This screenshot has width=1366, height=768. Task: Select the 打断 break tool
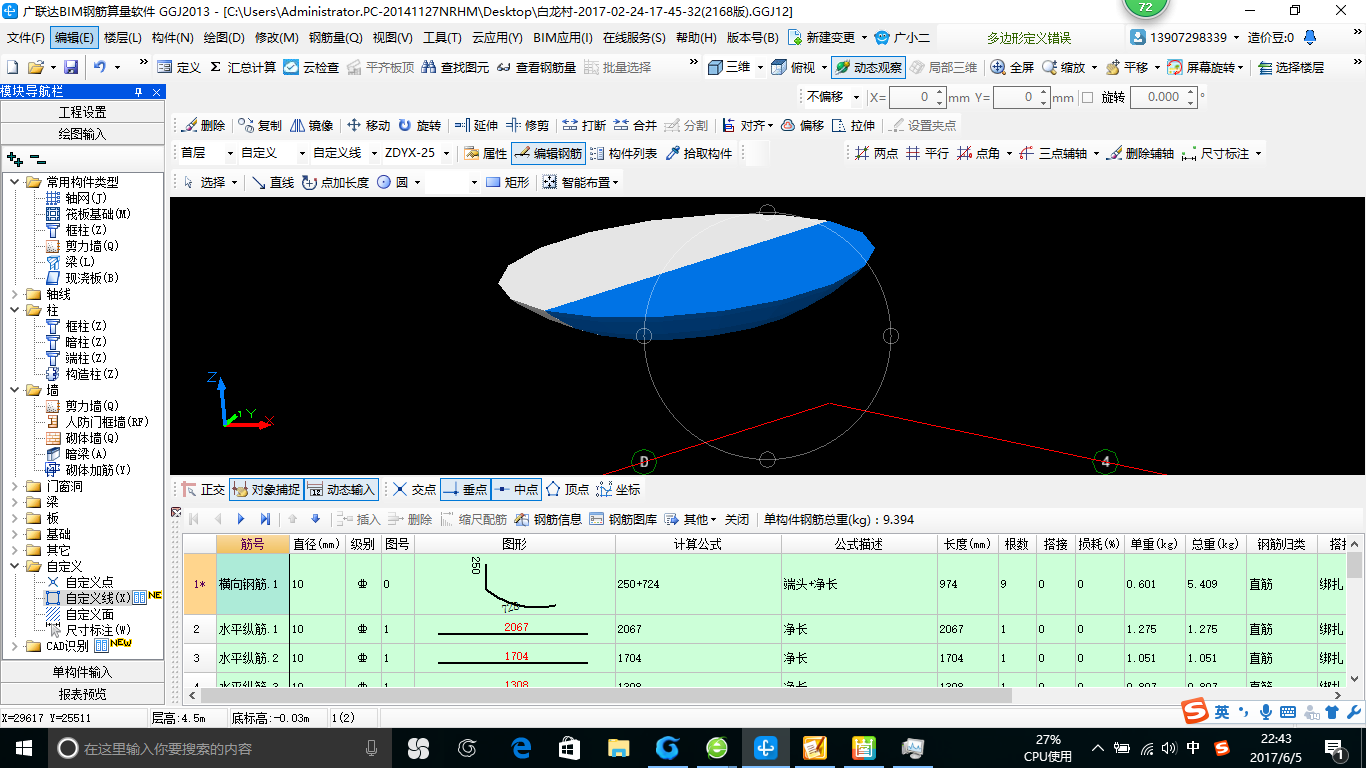(x=584, y=125)
